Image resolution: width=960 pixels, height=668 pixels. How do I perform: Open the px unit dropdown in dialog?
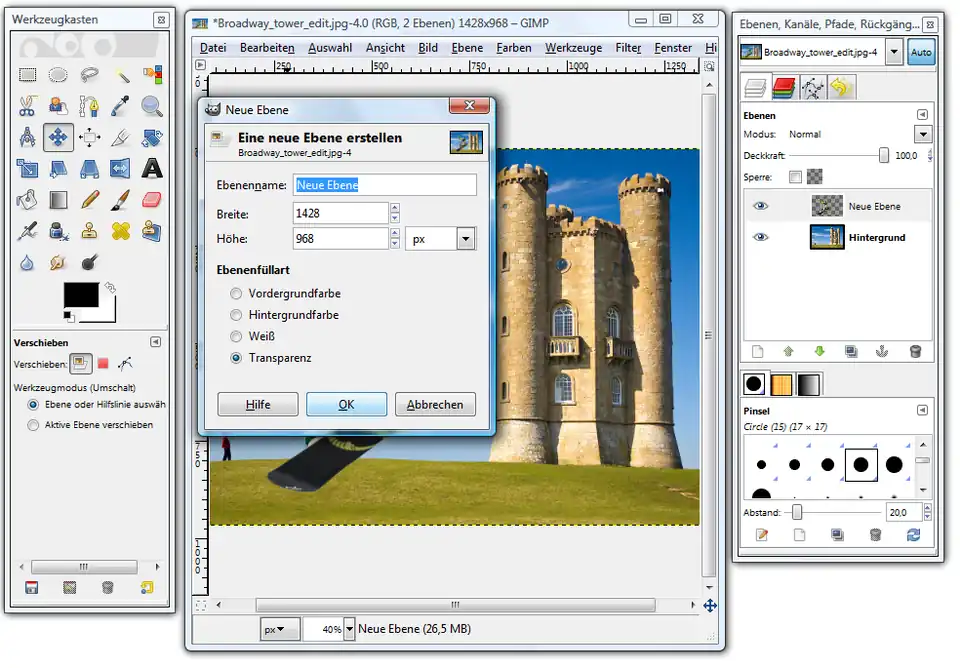pyautogui.click(x=465, y=239)
